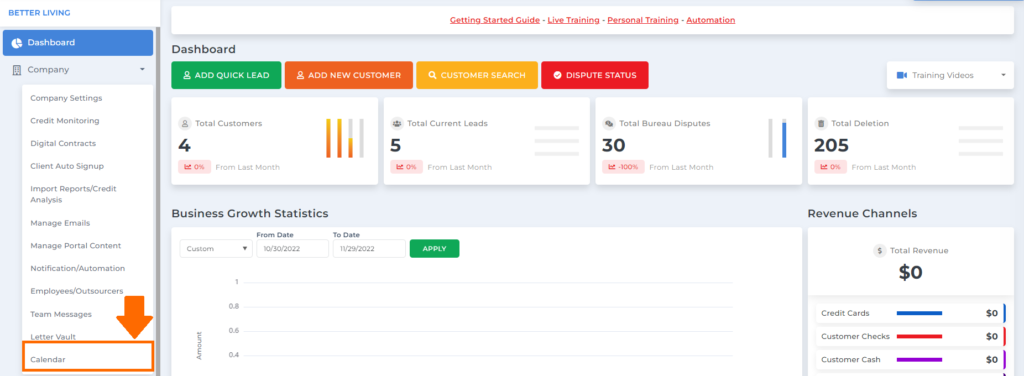Open the Custom date range dropdown
1024x376 pixels.
[x=216, y=249]
